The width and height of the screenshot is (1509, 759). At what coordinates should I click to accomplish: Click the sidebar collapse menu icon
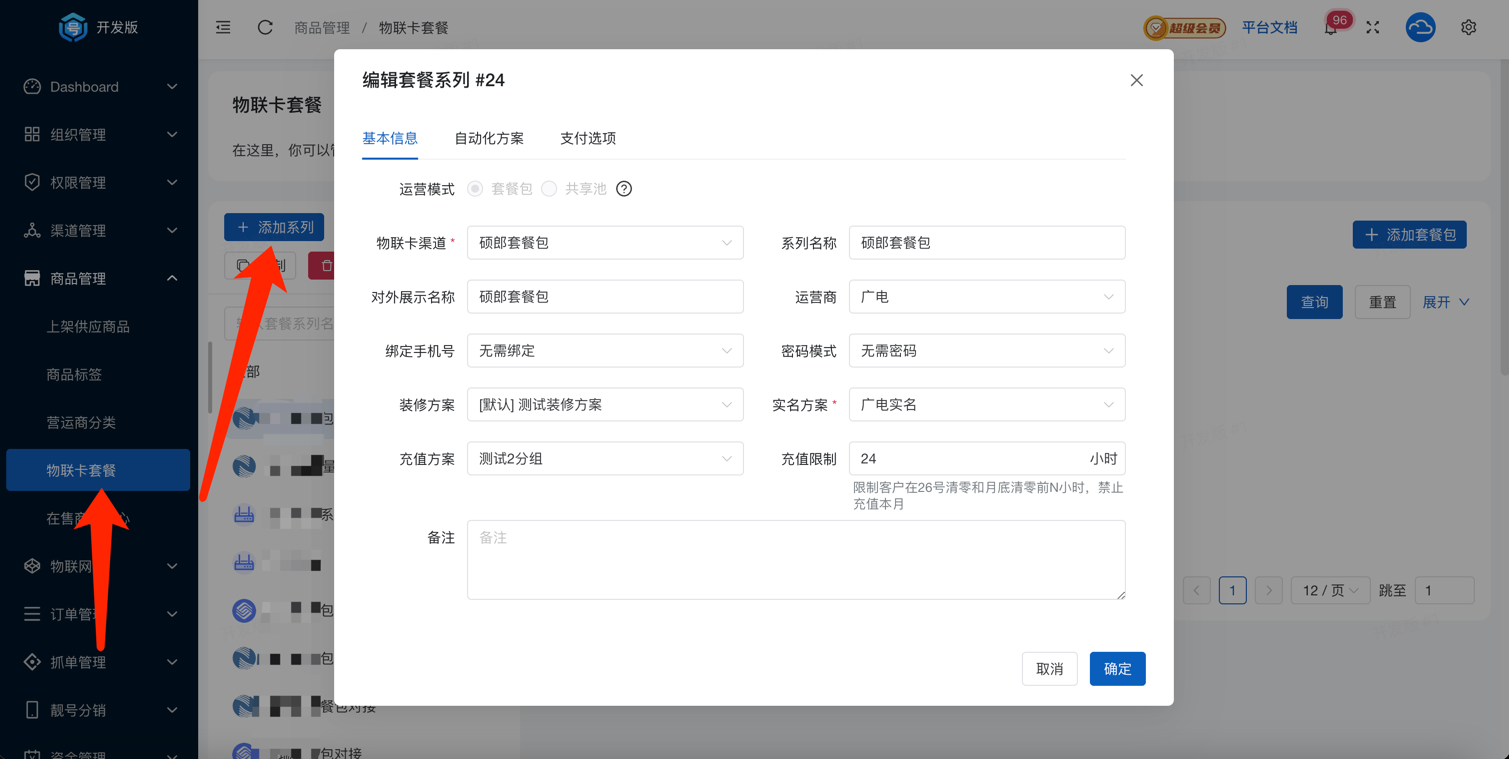223,28
